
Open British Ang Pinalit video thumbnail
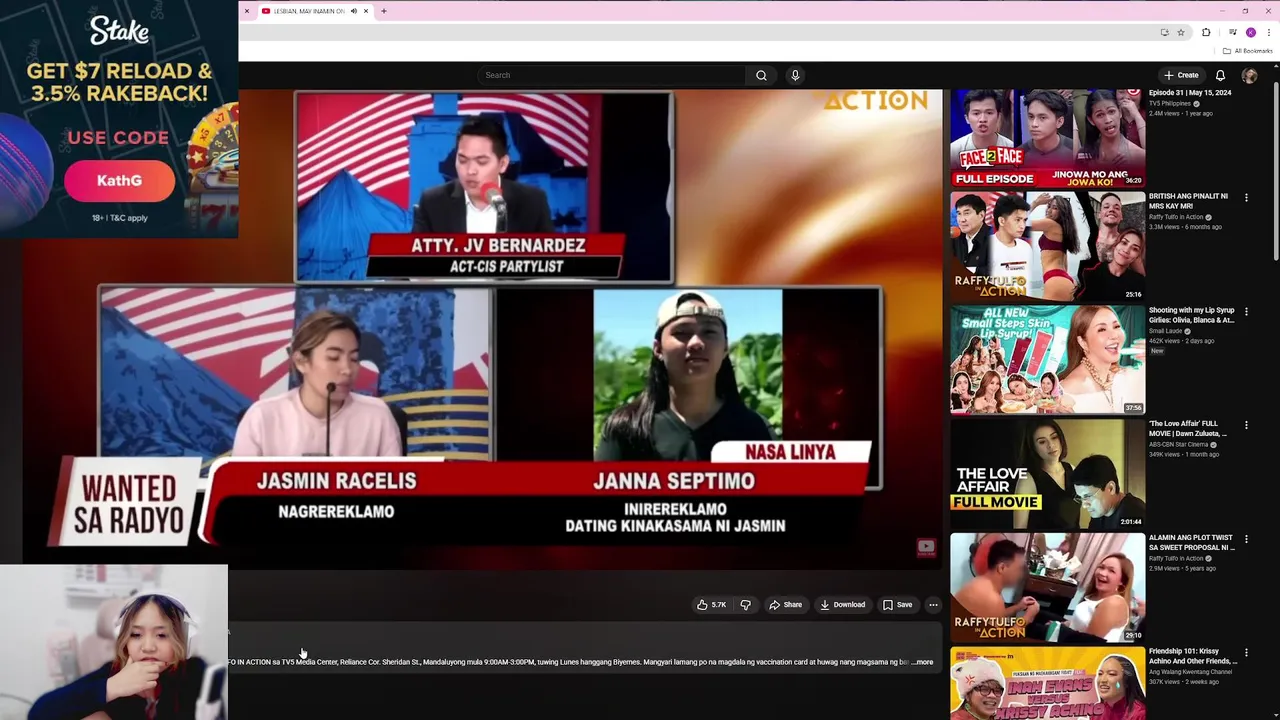click(x=1047, y=246)
